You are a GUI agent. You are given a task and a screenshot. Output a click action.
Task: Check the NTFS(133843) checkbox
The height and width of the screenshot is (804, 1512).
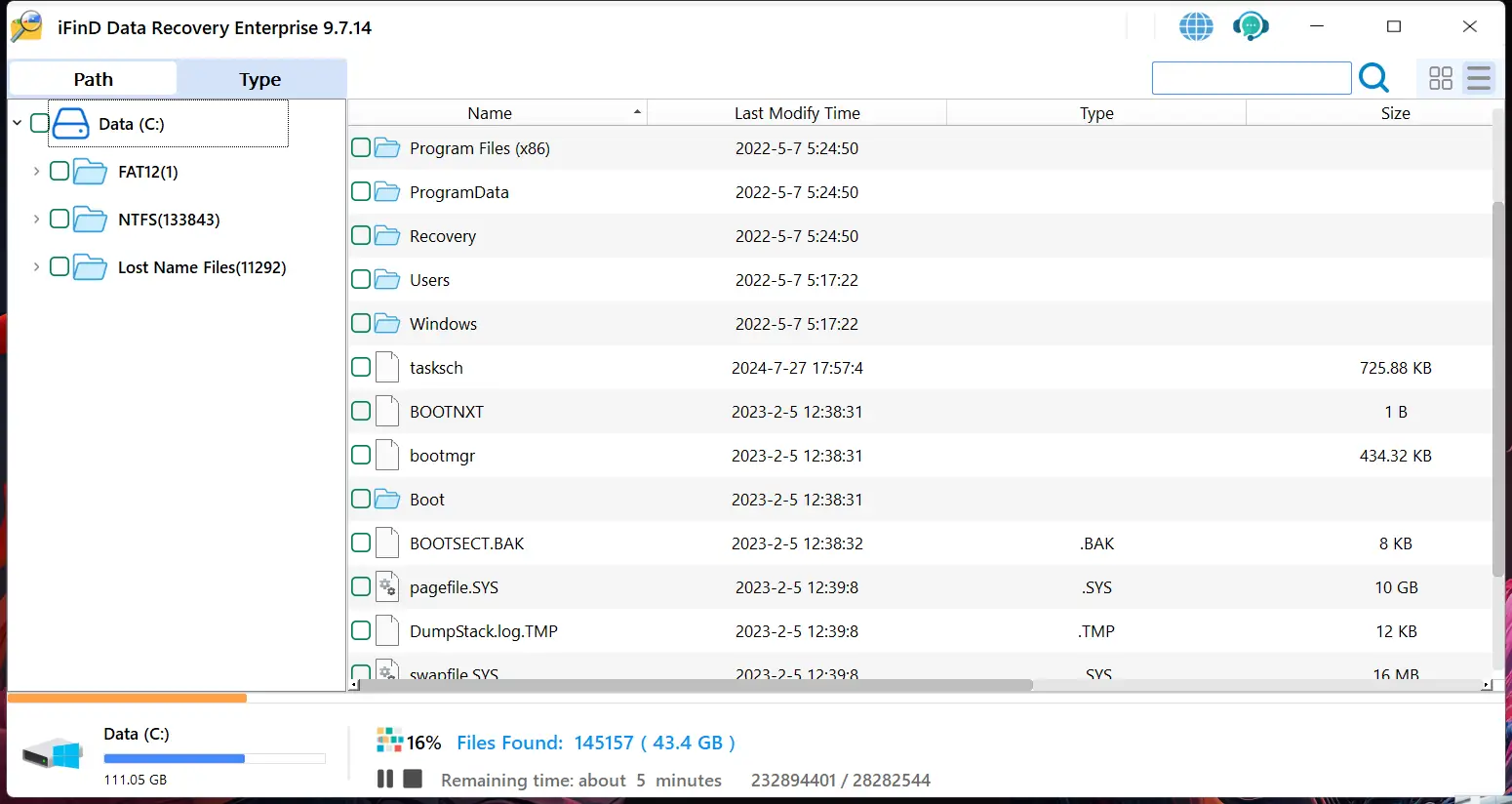(60, 219)
